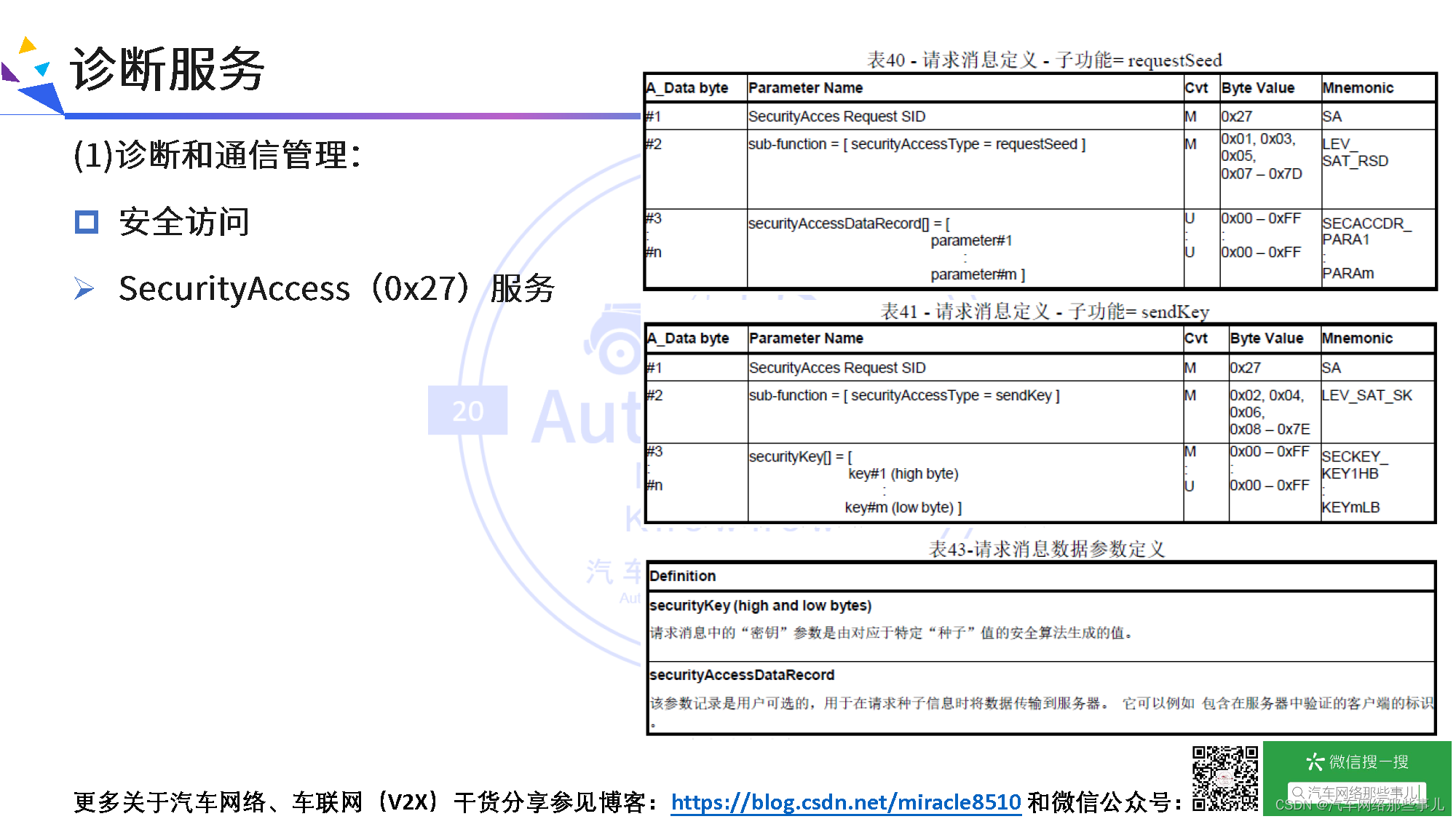This screenshot has height=819, width=1456.
Task: Click the WeChat search logo icon
Action: pos(1314,761)
